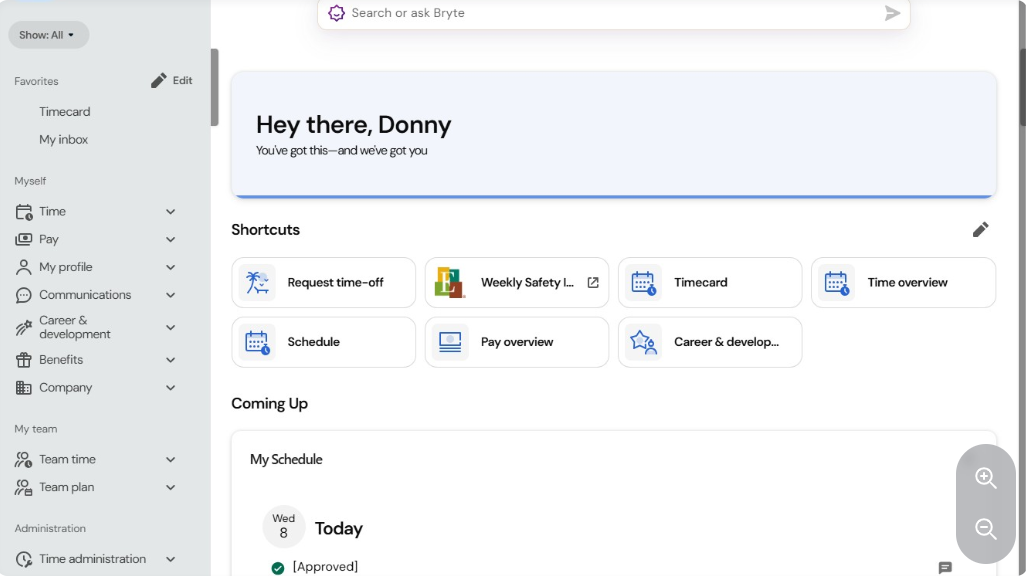The height and width of the screenshot is (578, 1026).
Task: Click the send arrow in the search bar
Action: (892, 13)
